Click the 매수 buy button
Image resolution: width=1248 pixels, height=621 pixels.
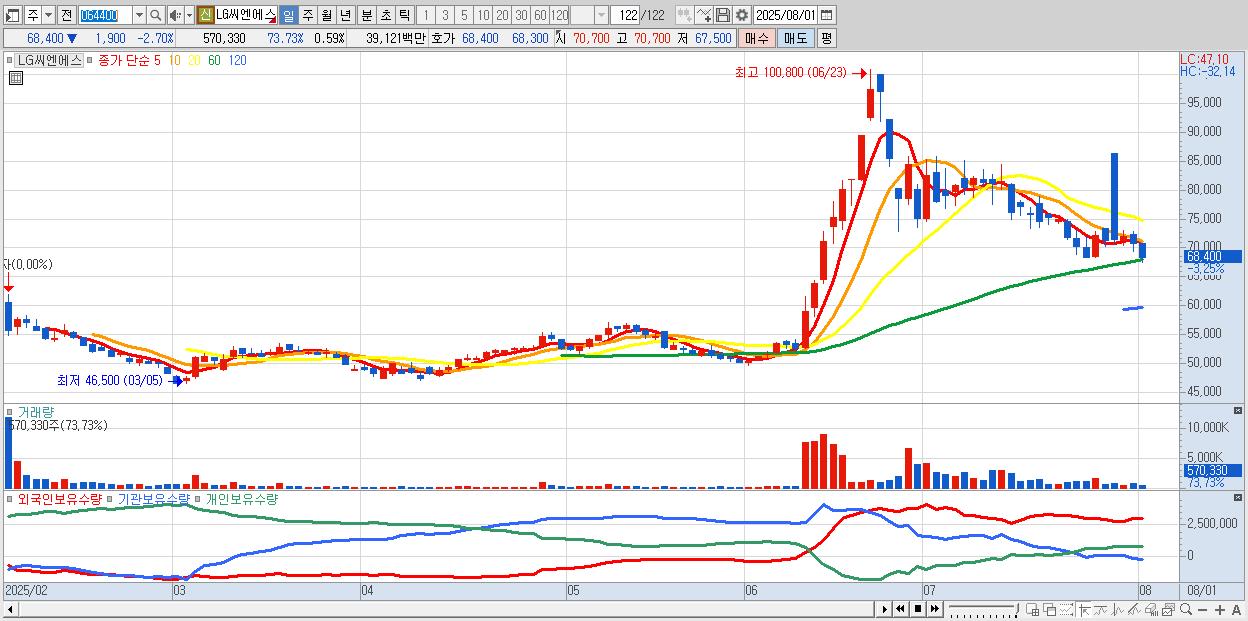click(756, 38)
